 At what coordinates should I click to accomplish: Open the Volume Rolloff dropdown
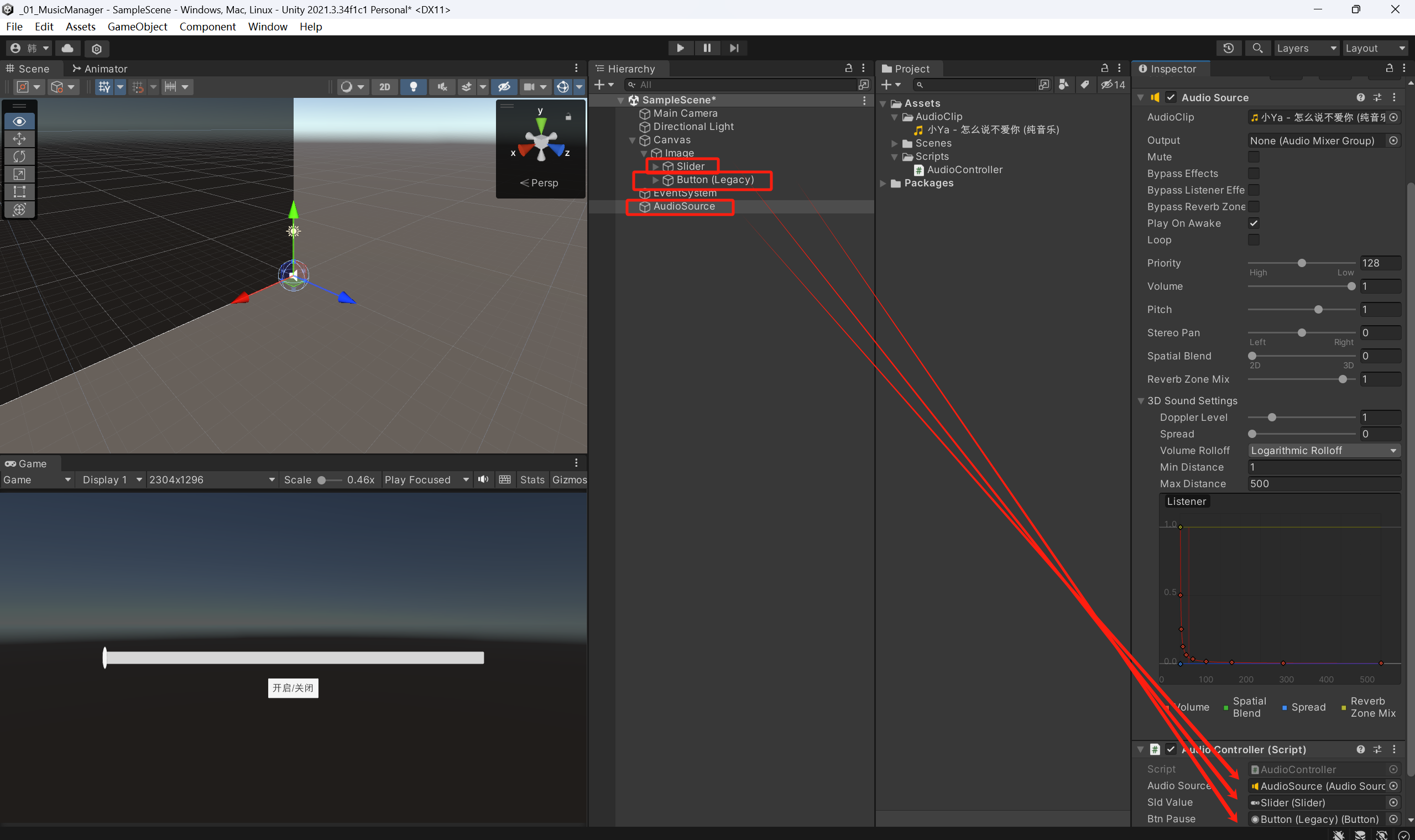[1323, 451]
